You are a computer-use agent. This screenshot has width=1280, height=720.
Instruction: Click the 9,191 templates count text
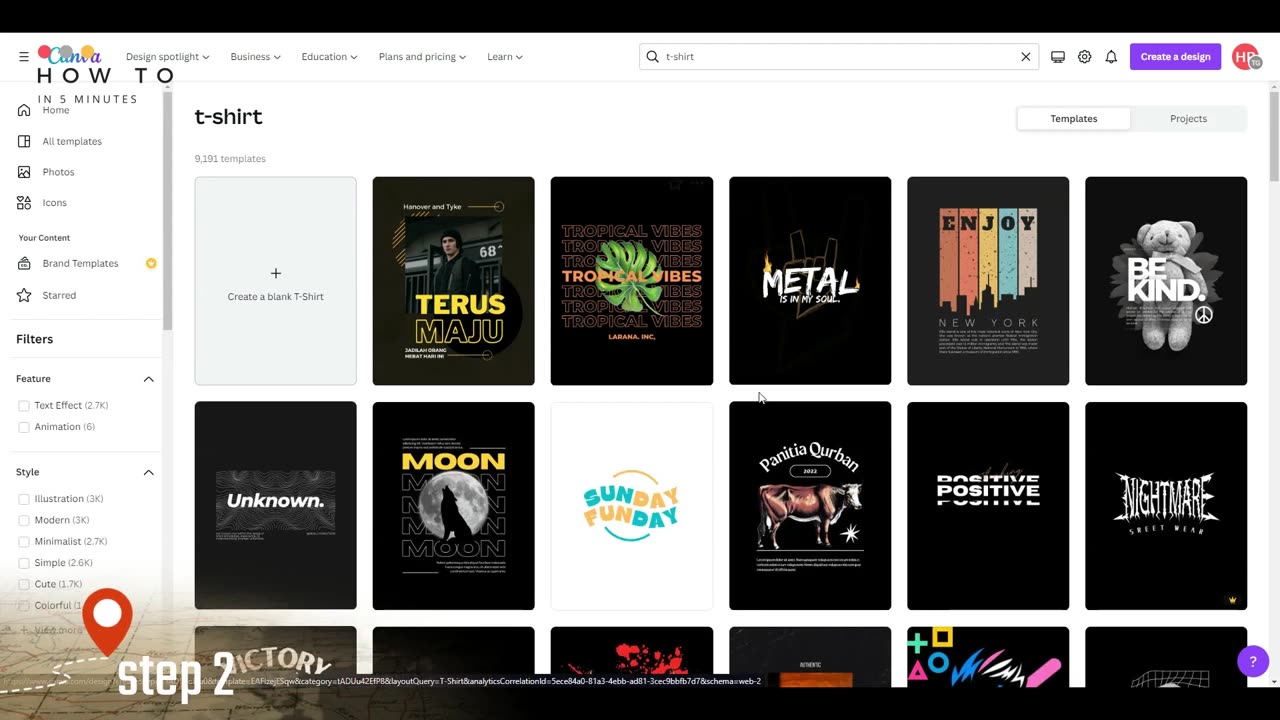pyautogui.click(x=230, y=159)
